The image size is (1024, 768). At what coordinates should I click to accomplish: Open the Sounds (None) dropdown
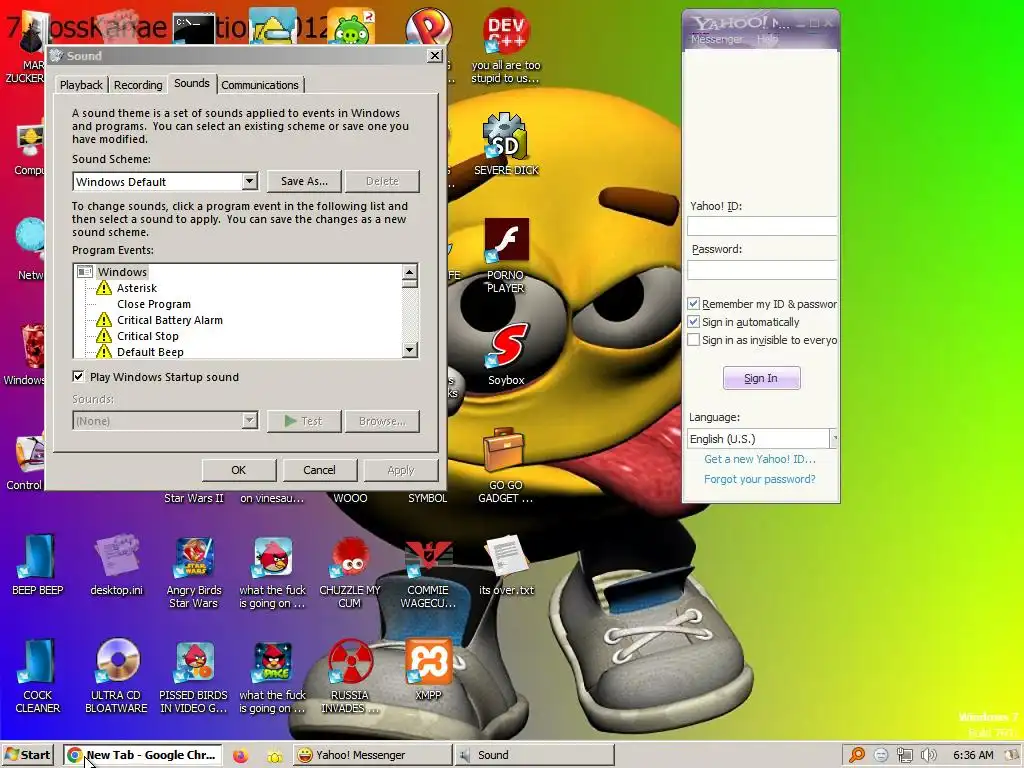[249, 421]
